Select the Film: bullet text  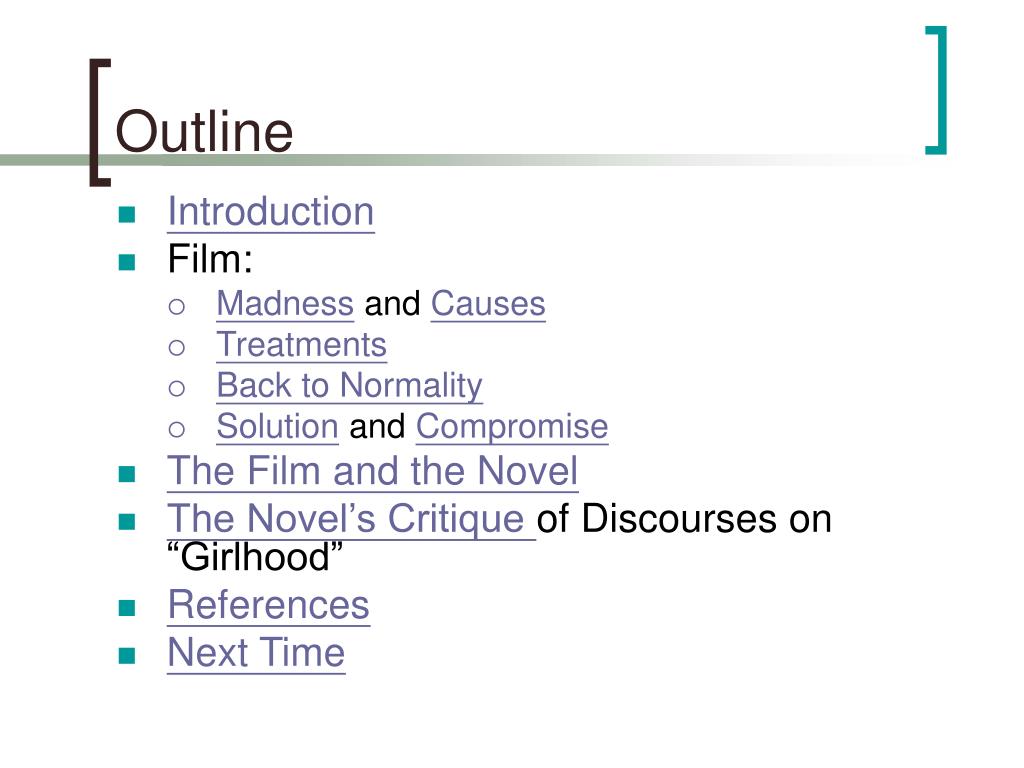(210, 259)
